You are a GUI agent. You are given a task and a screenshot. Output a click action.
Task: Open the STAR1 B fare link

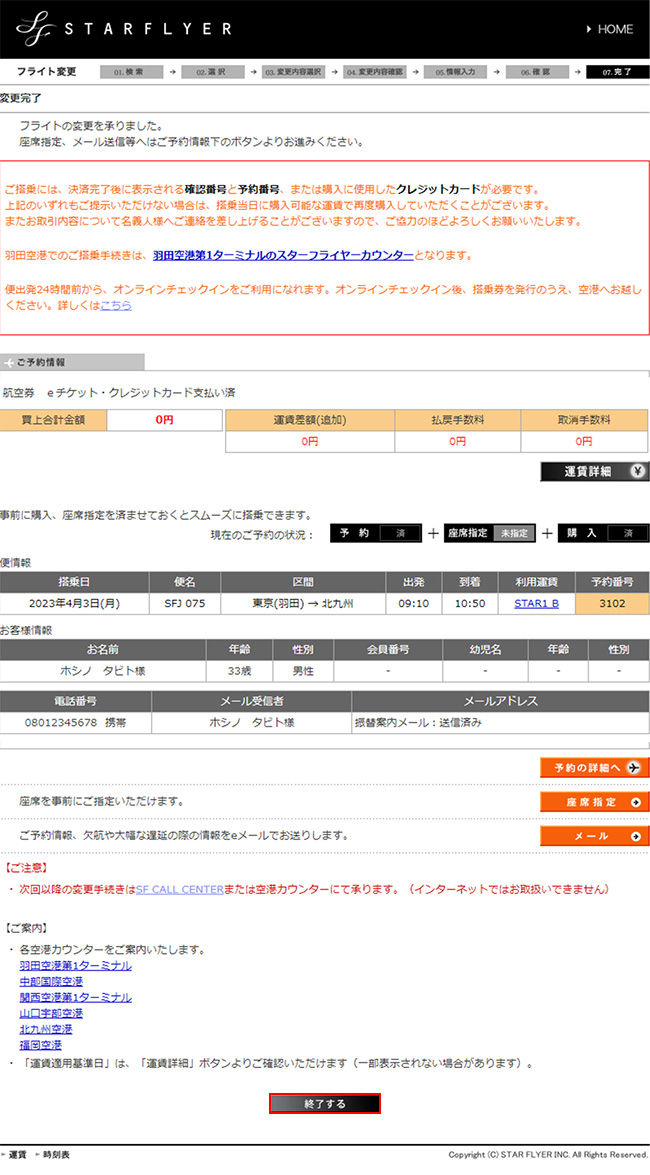[536, 604]
